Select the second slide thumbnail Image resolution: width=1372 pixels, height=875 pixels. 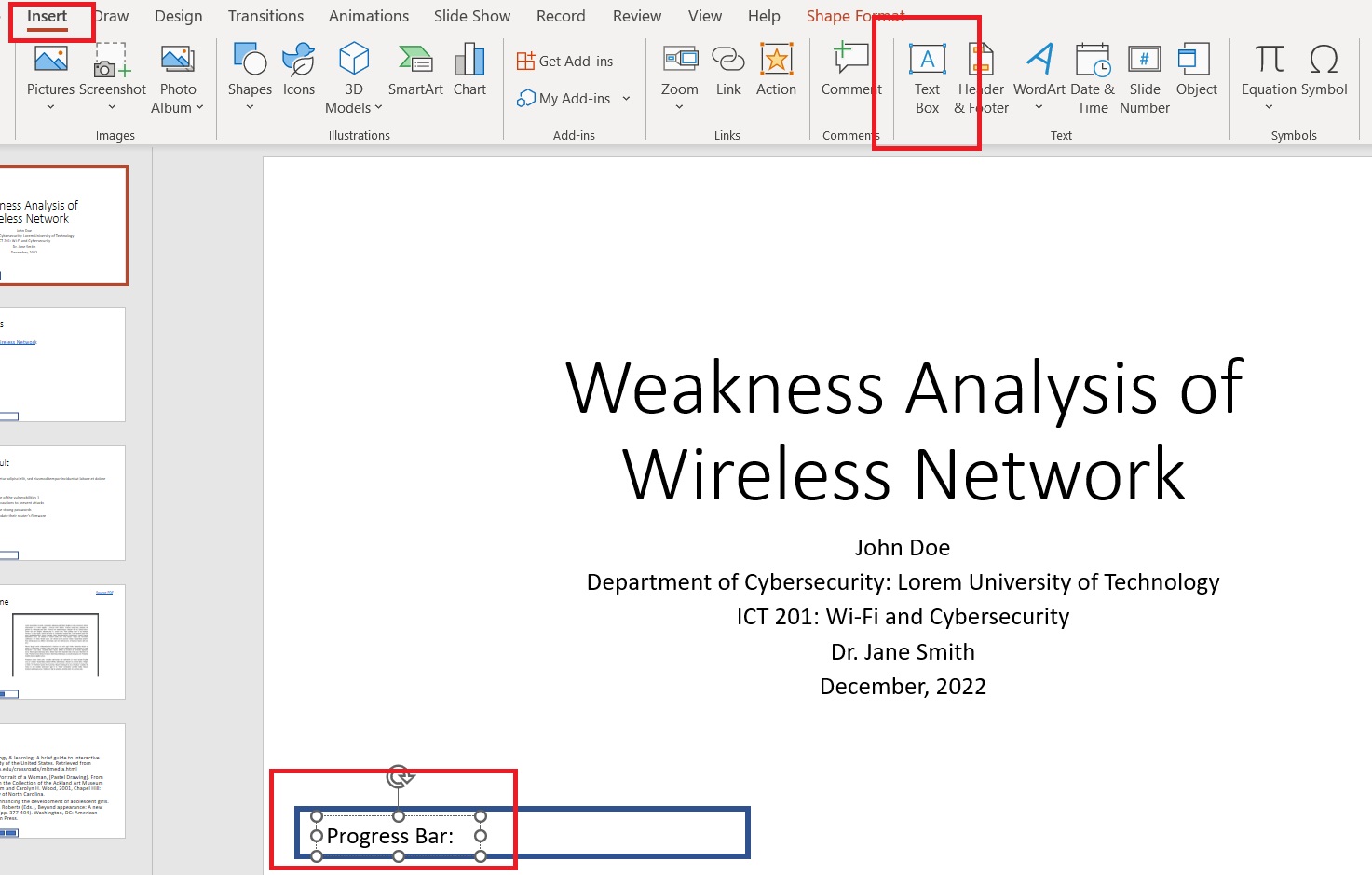pyautogui.click(x=62, y=364)
